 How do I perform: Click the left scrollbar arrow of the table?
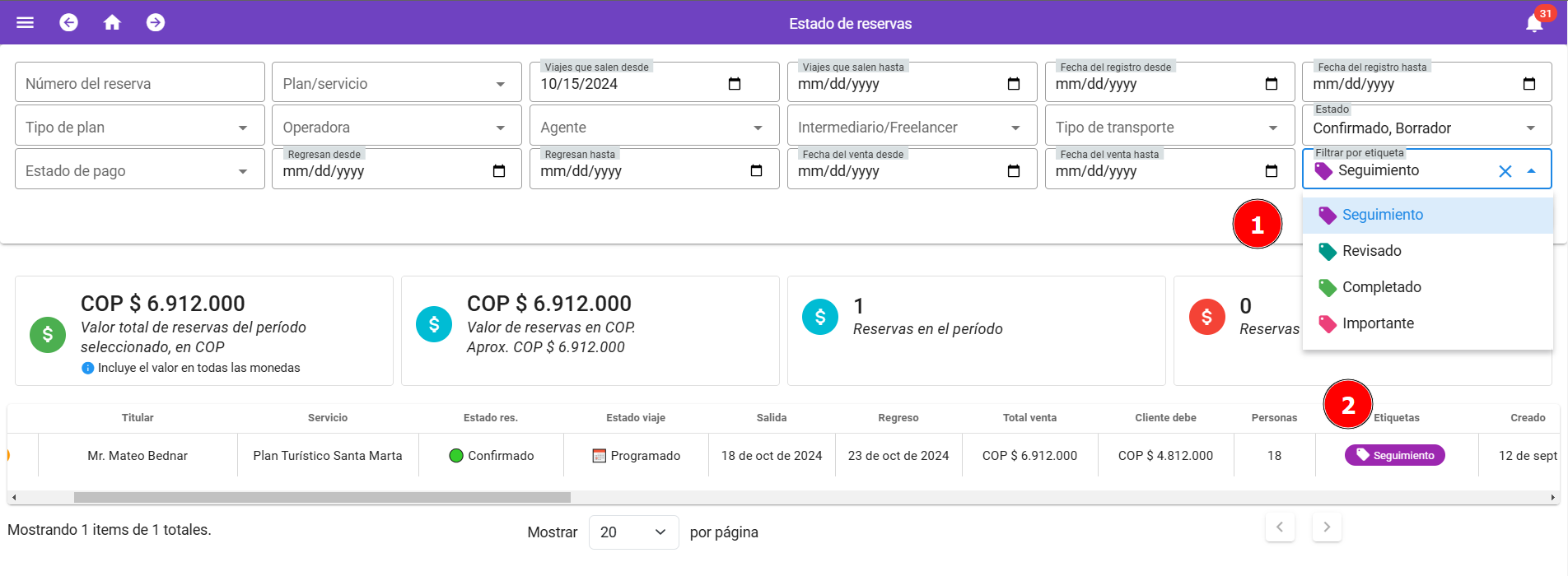pos(14,498)
